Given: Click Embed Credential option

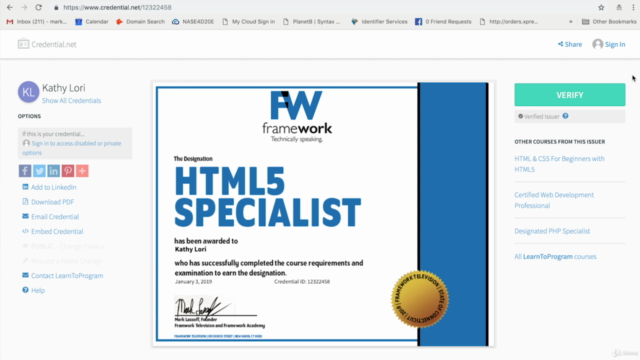Looking at the screenshot, I should pos(52,231).
